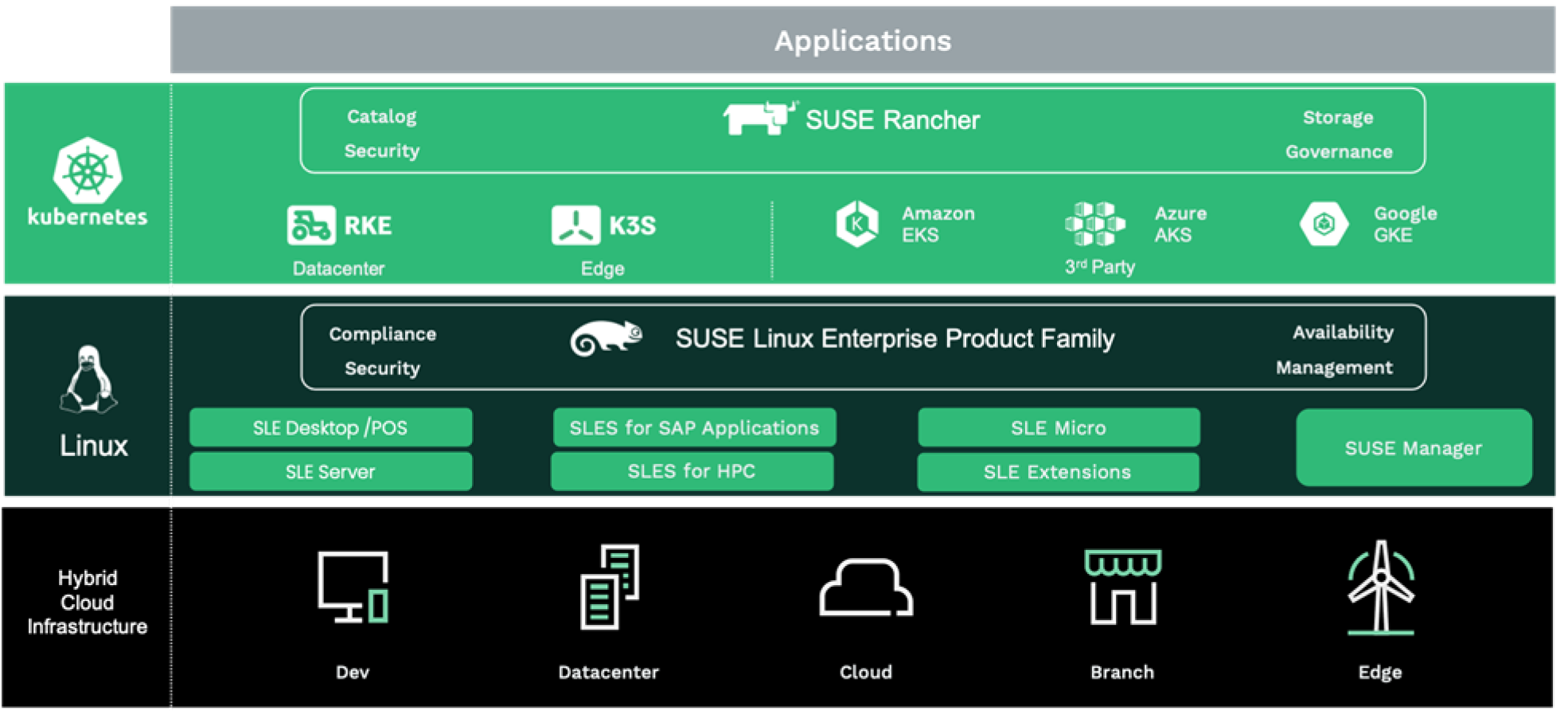The width and height of the screenshot is (1568, 718).
Task: Click the Storage label
Action: 1338,118
